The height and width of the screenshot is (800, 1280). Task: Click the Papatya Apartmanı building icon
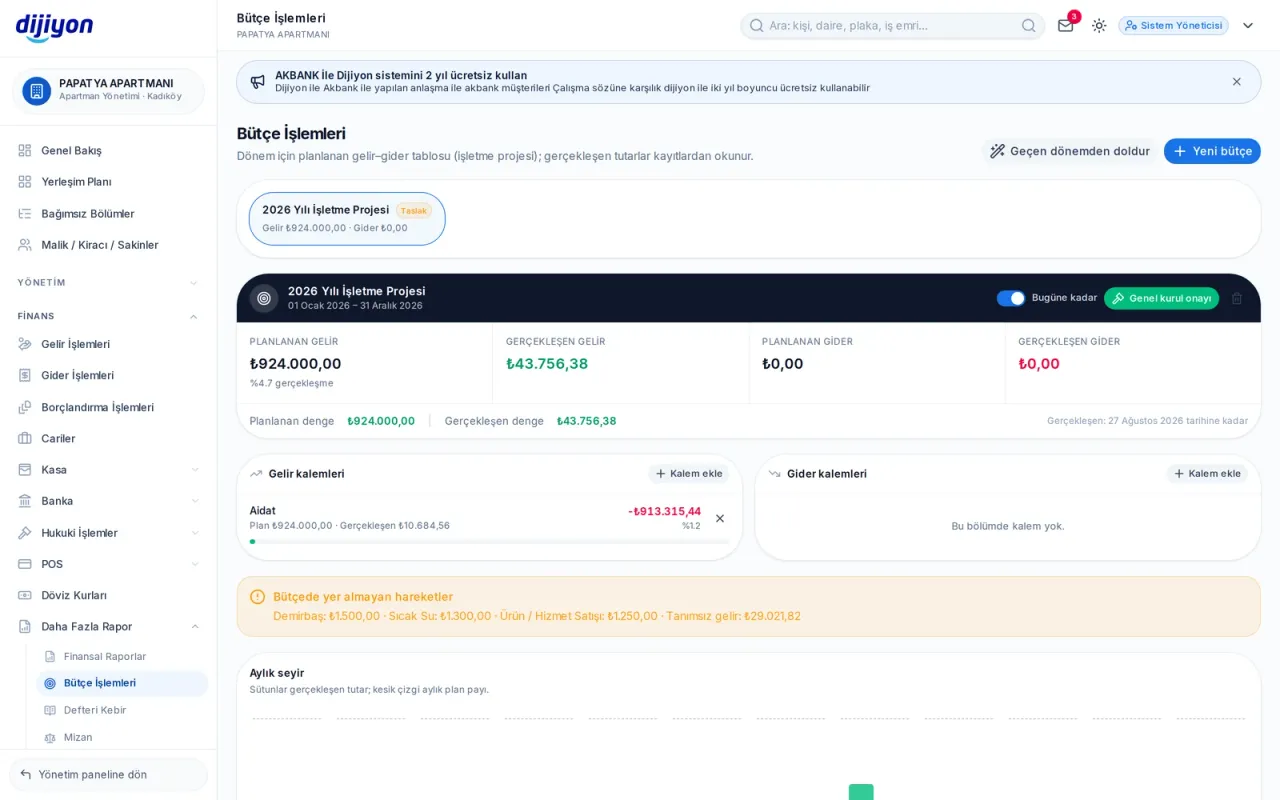tap(37, 91)
